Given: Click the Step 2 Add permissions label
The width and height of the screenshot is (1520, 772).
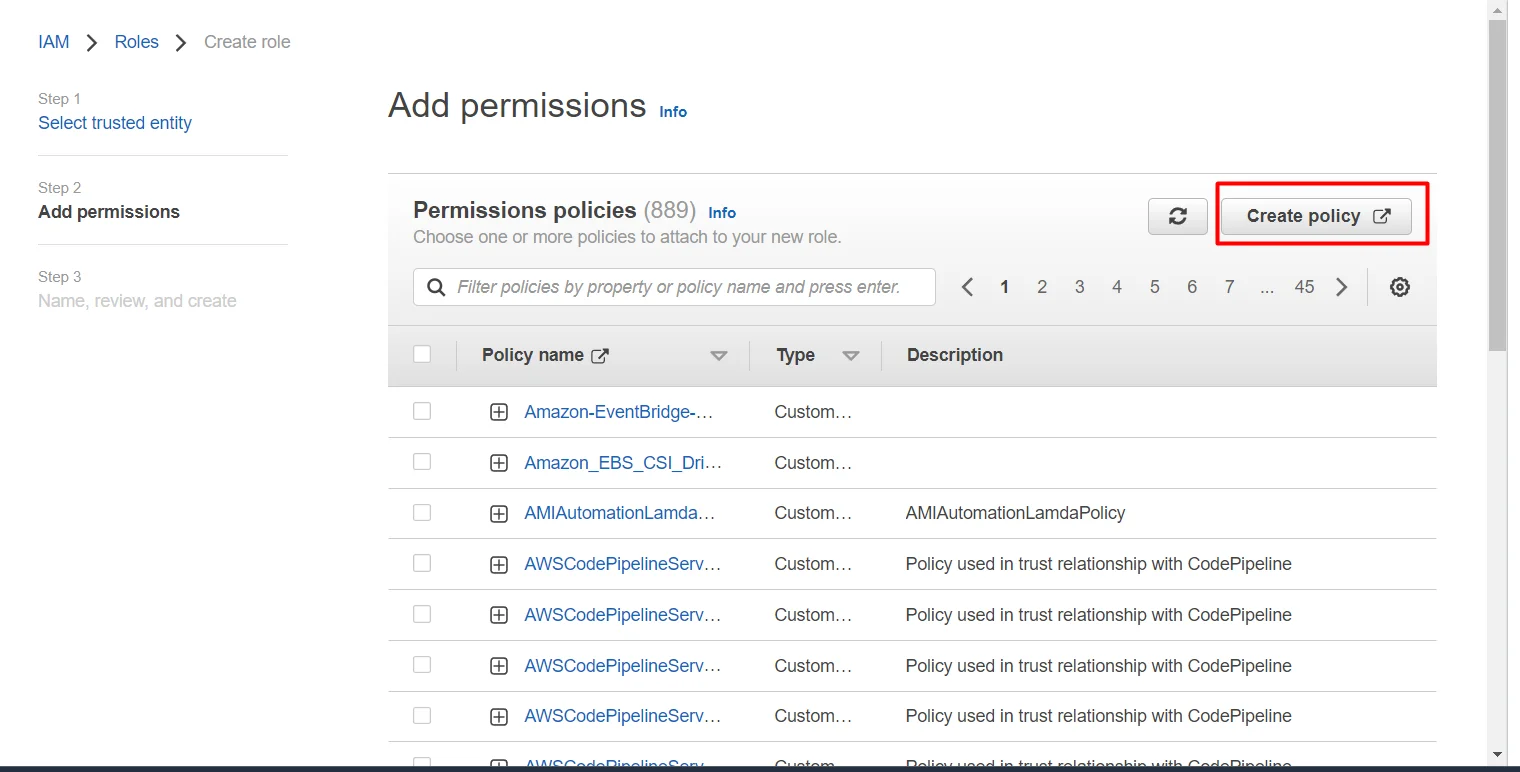Looking at the screenshot, I should (109, 212).
